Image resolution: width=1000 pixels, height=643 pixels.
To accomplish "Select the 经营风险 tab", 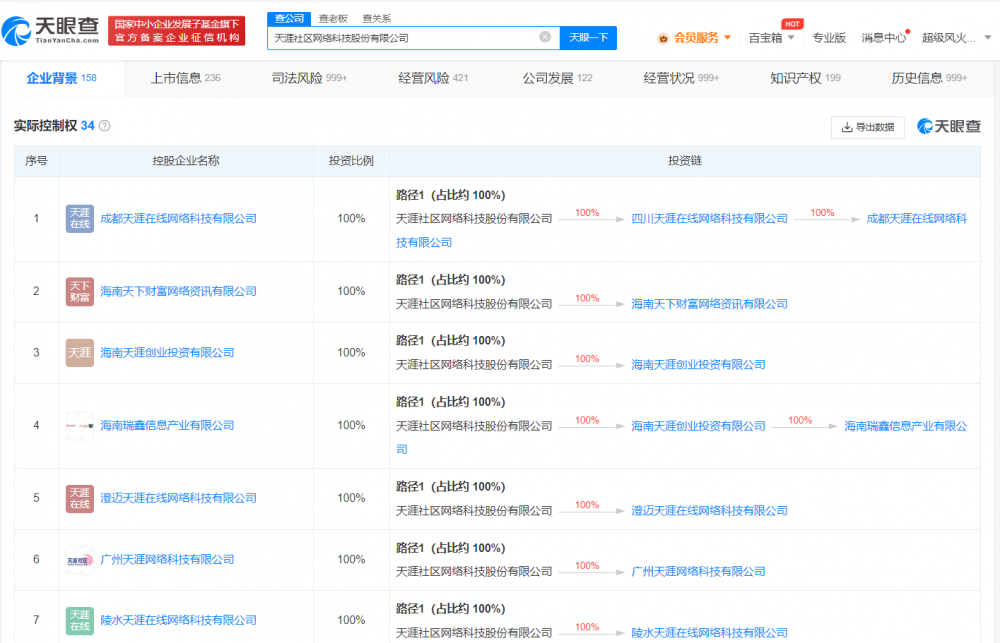I will 433,78.
